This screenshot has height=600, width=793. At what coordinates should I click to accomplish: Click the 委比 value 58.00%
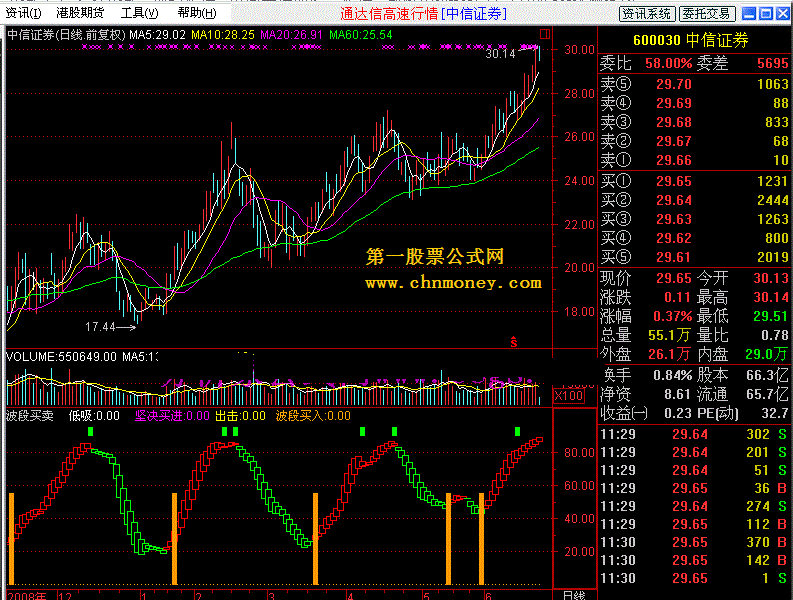(x=669, y=64)
